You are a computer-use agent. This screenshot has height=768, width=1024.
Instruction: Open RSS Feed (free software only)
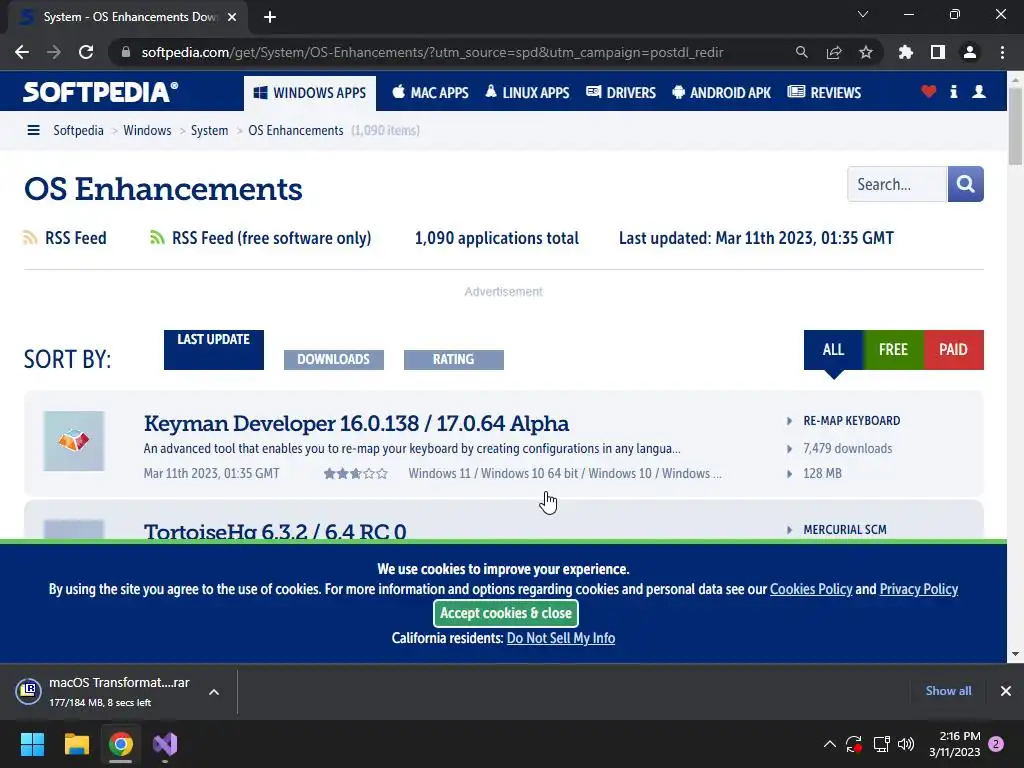click(x=261, y=238)
